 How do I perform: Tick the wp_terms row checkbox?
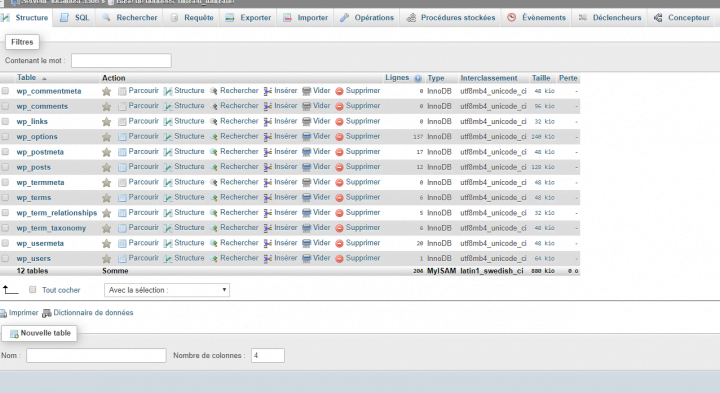click(x=5, y=197)
